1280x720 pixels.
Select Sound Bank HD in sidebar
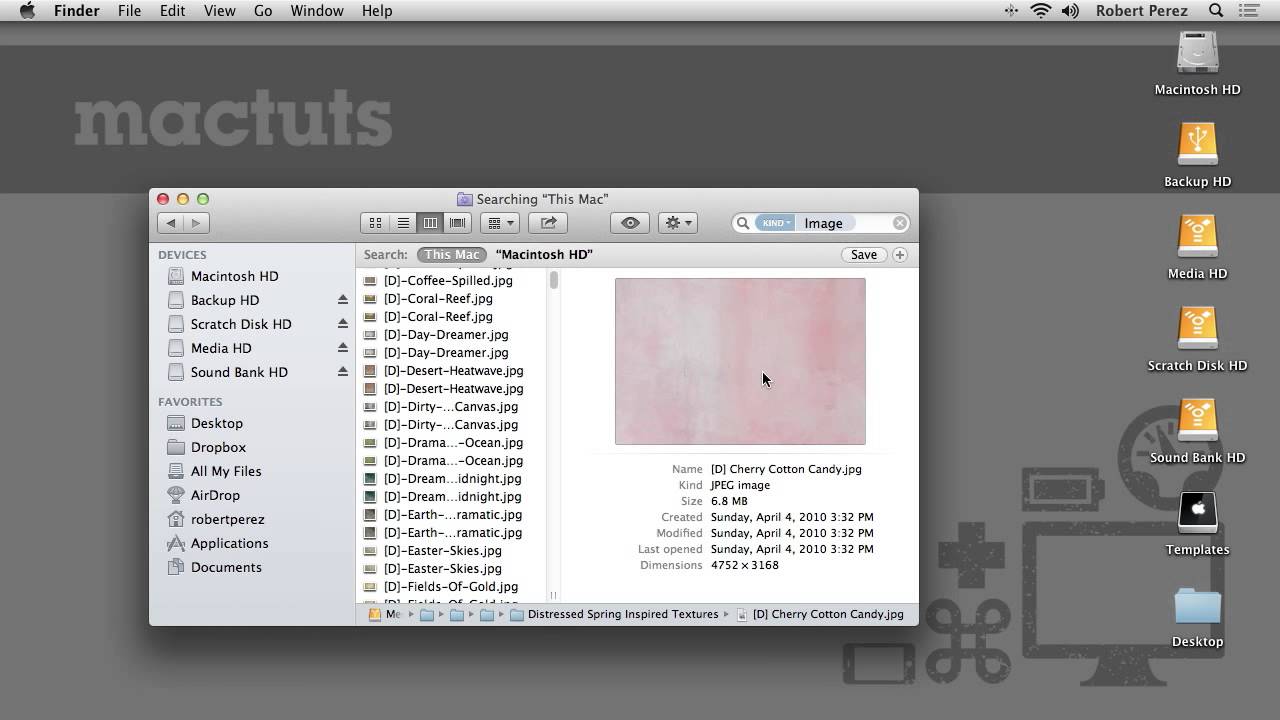238,372
